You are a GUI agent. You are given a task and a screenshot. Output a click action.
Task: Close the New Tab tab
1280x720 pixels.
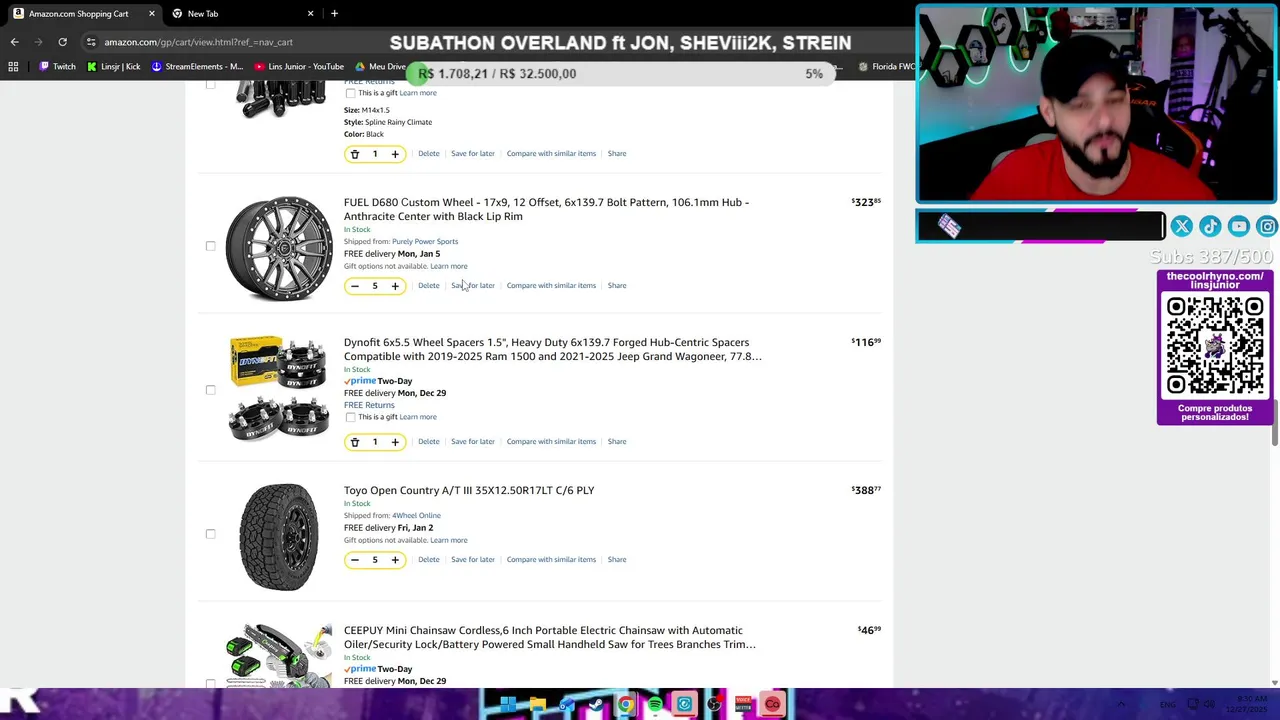pos(310,13)
